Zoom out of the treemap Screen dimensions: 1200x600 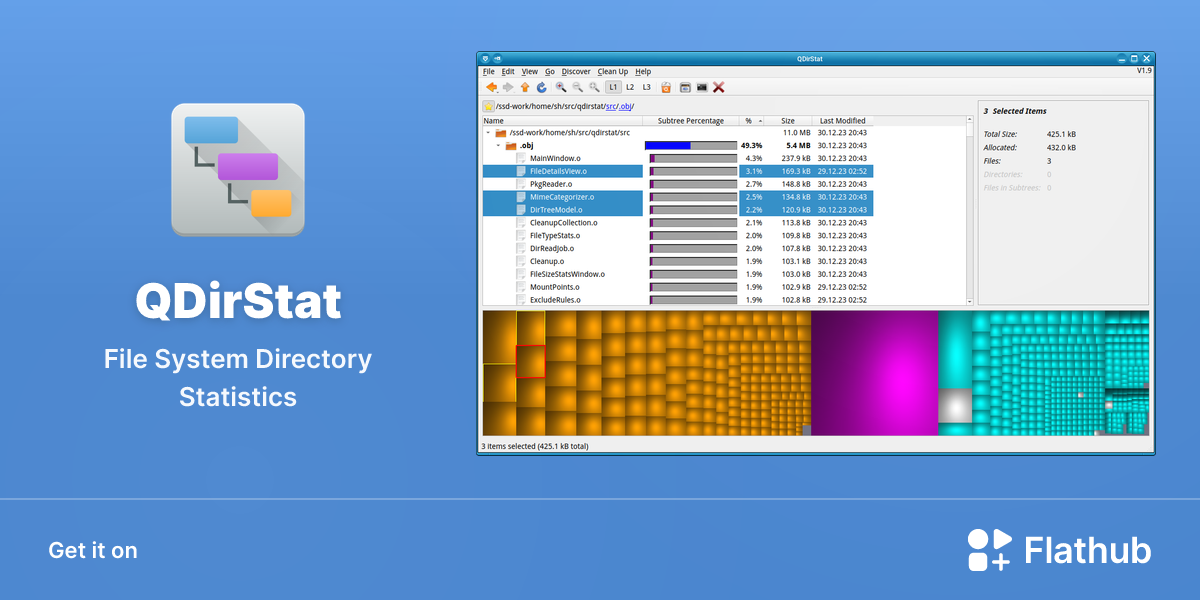click(578, 87)
